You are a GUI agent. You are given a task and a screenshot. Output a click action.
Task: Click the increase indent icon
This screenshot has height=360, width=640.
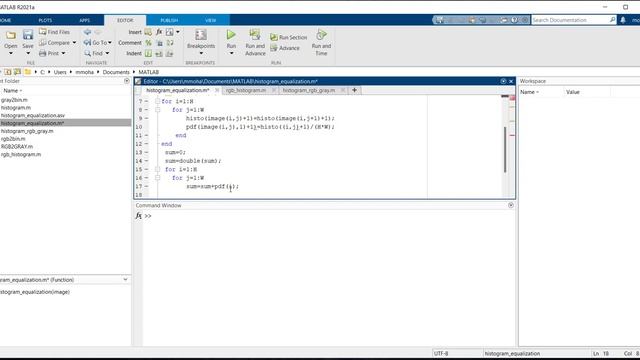tap(159, 53)
